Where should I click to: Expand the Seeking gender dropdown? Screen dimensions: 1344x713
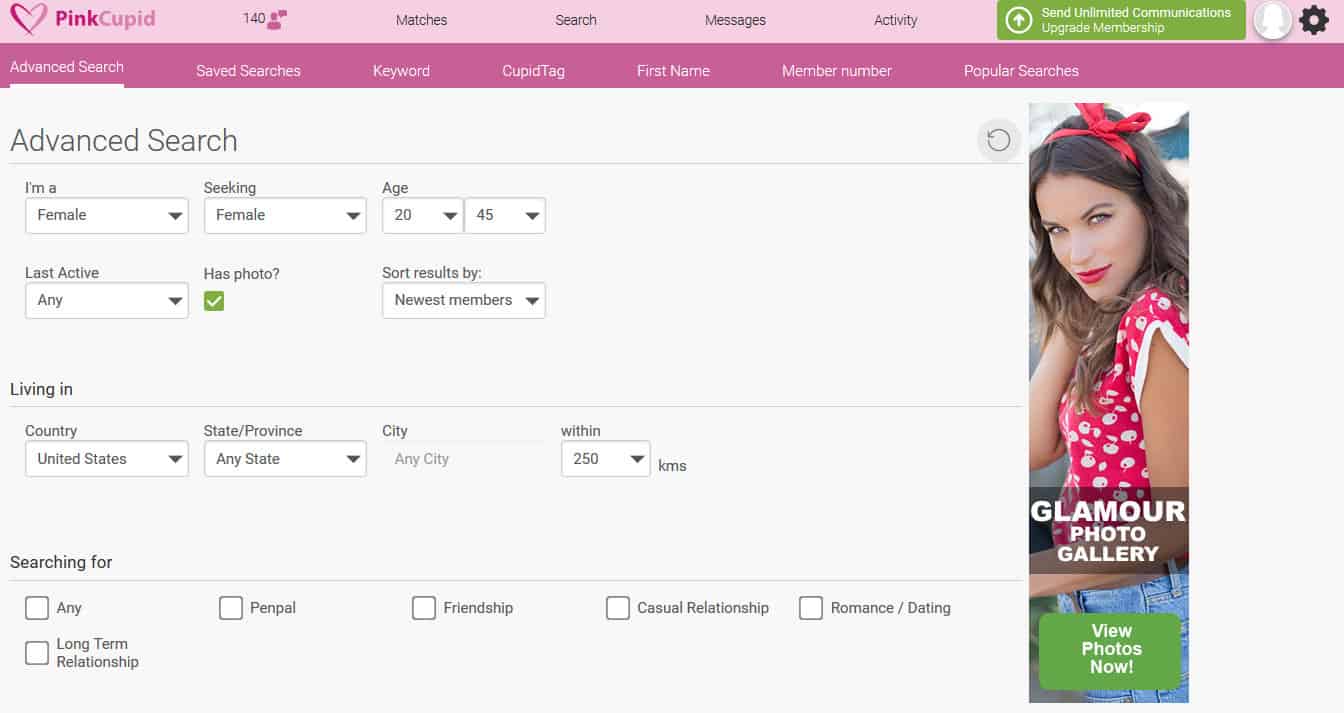pos(285,215)
